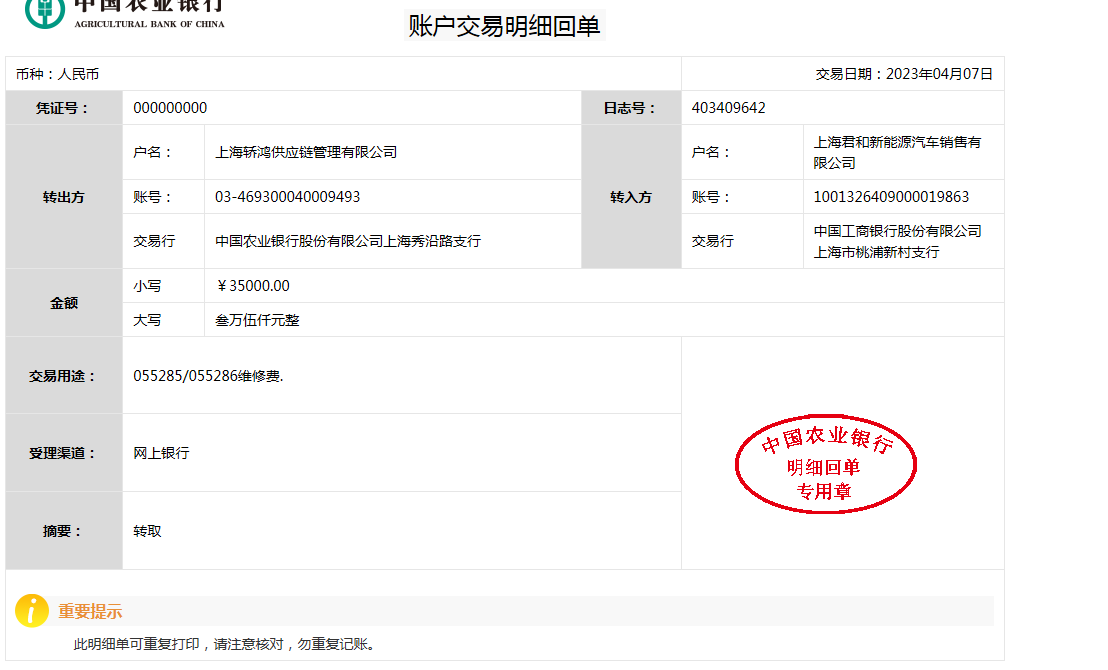
Task: Select the amount ￥35000.00
Action: pyautogui.click(x=253, y=286)
